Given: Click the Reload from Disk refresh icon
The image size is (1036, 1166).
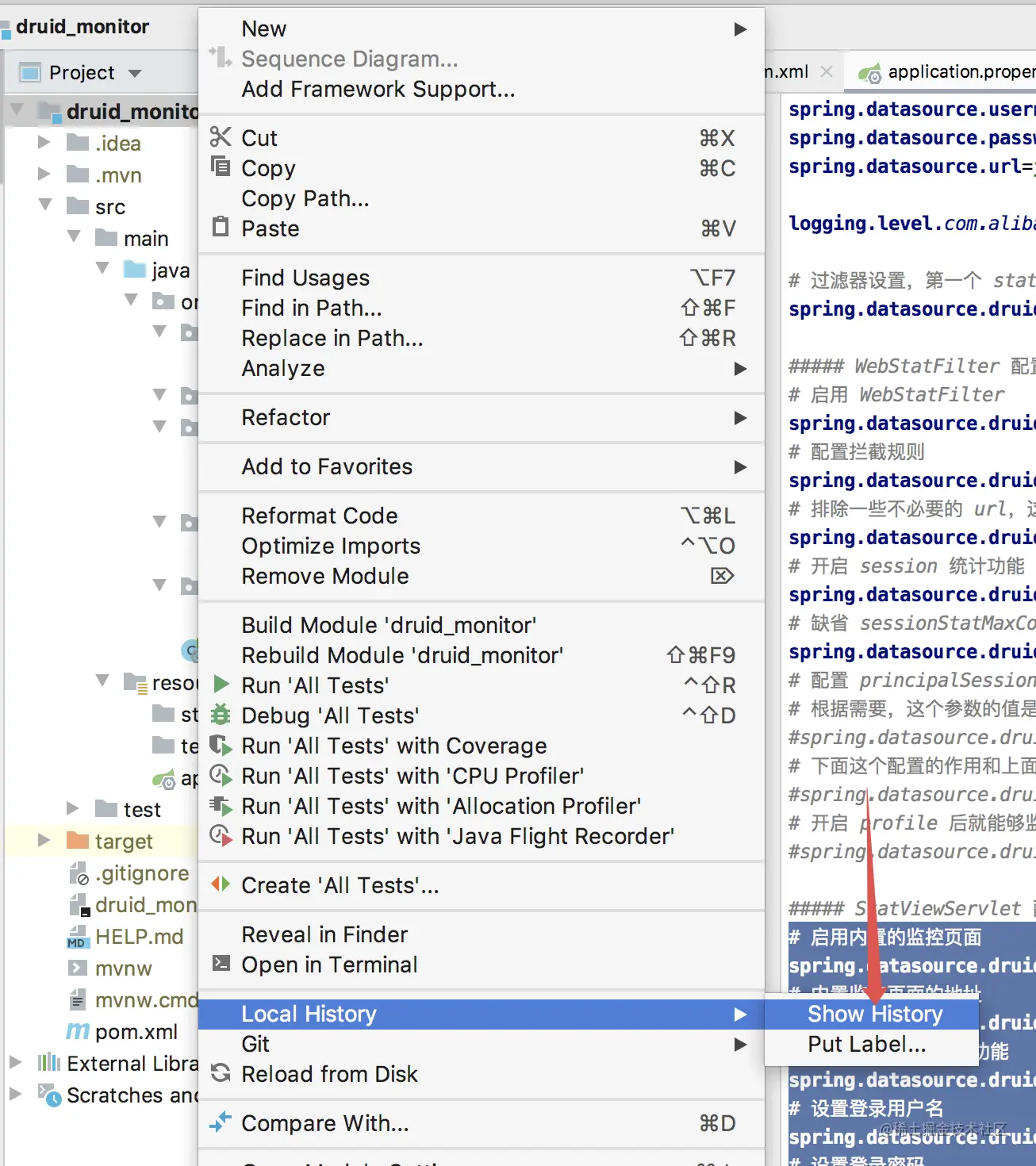Looking at the screenshot, I should pyautogui.click(x=221, y=1072).
